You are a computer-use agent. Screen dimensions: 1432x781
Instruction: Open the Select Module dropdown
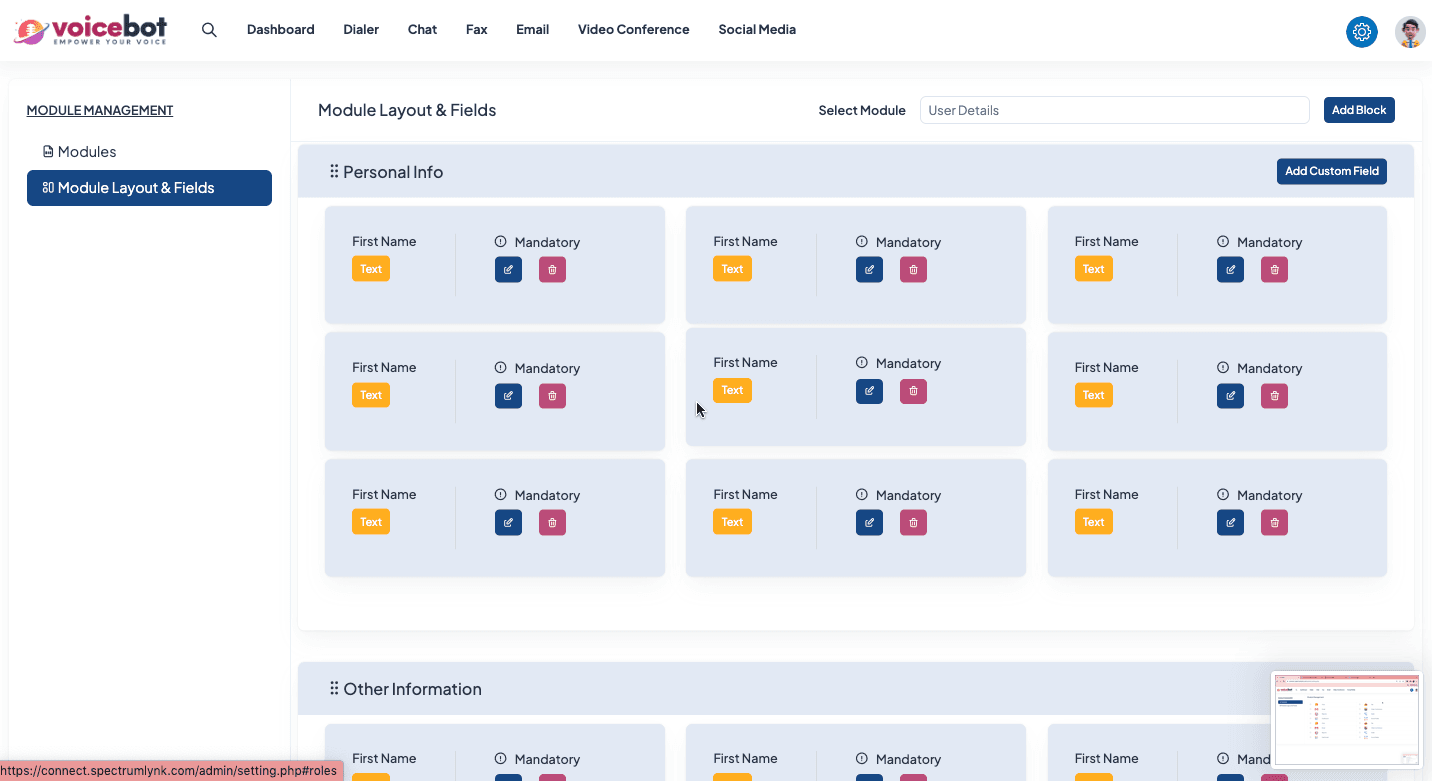1114,110
